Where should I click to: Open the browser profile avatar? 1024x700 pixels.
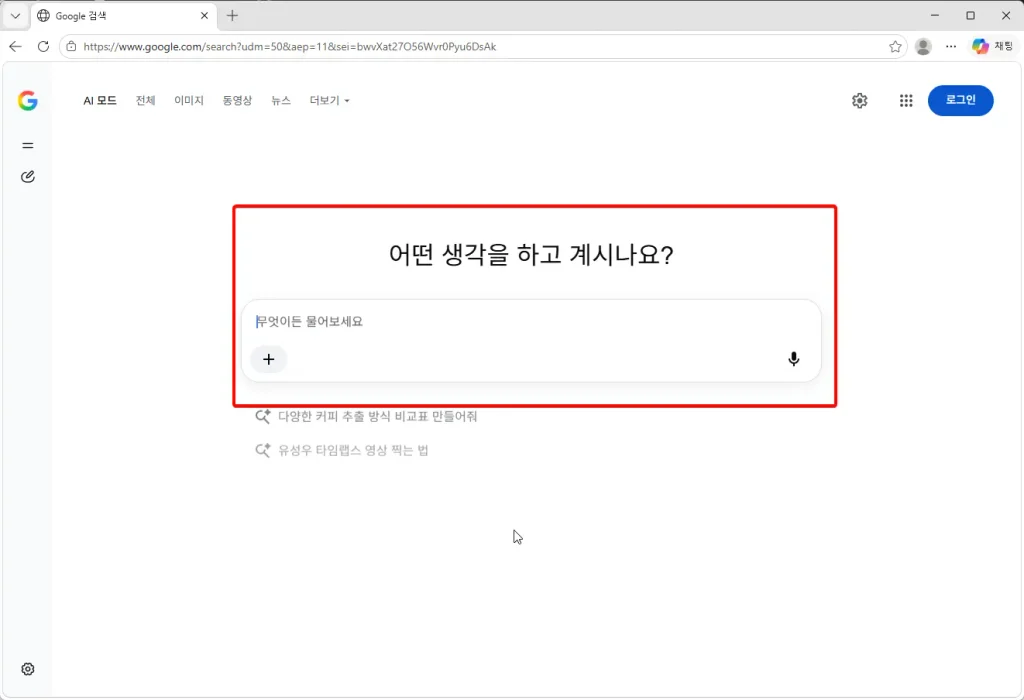923,46
